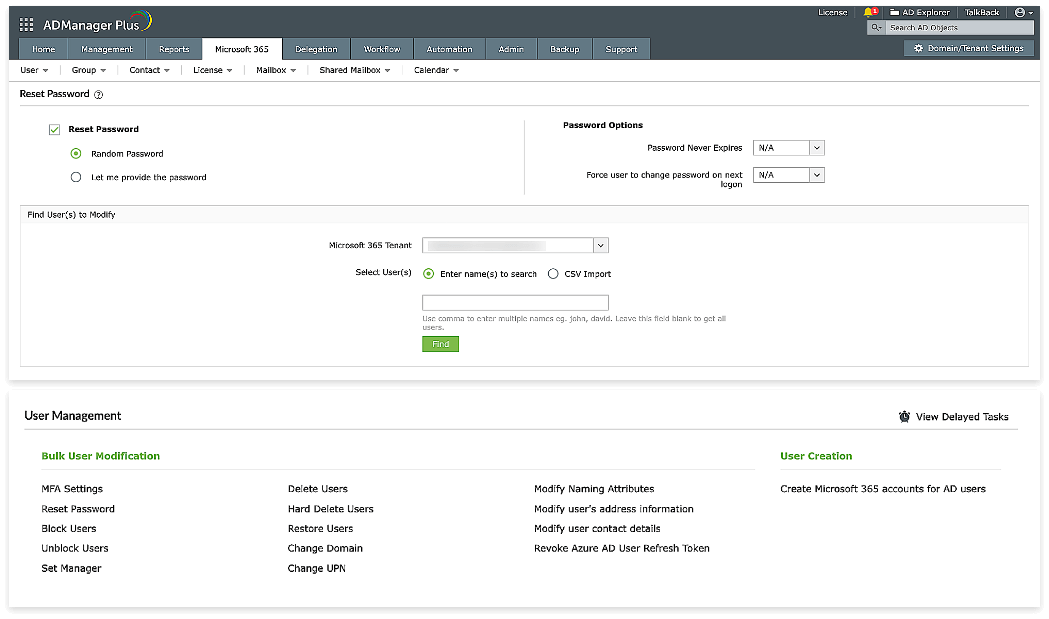This screenshot has width=1049, height=619.
Task: Open Change Domain
Action: coord(325,549)
